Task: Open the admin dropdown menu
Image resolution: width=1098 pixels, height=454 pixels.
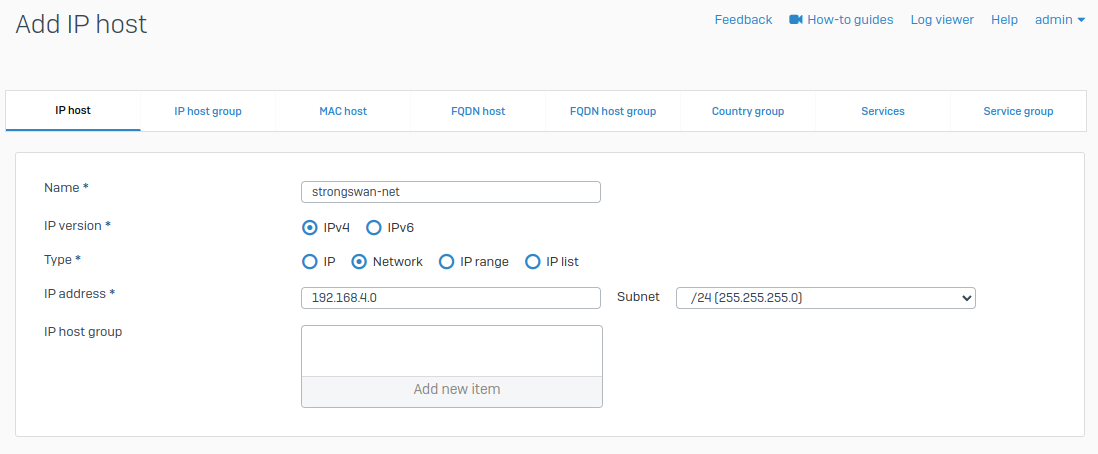Action: [1059, 20]
